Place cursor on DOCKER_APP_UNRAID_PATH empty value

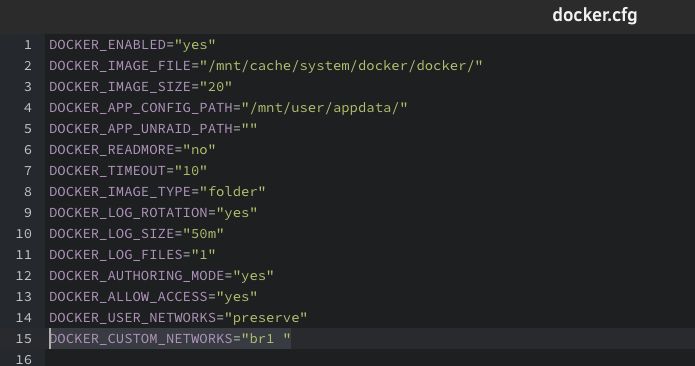(250, 128)
